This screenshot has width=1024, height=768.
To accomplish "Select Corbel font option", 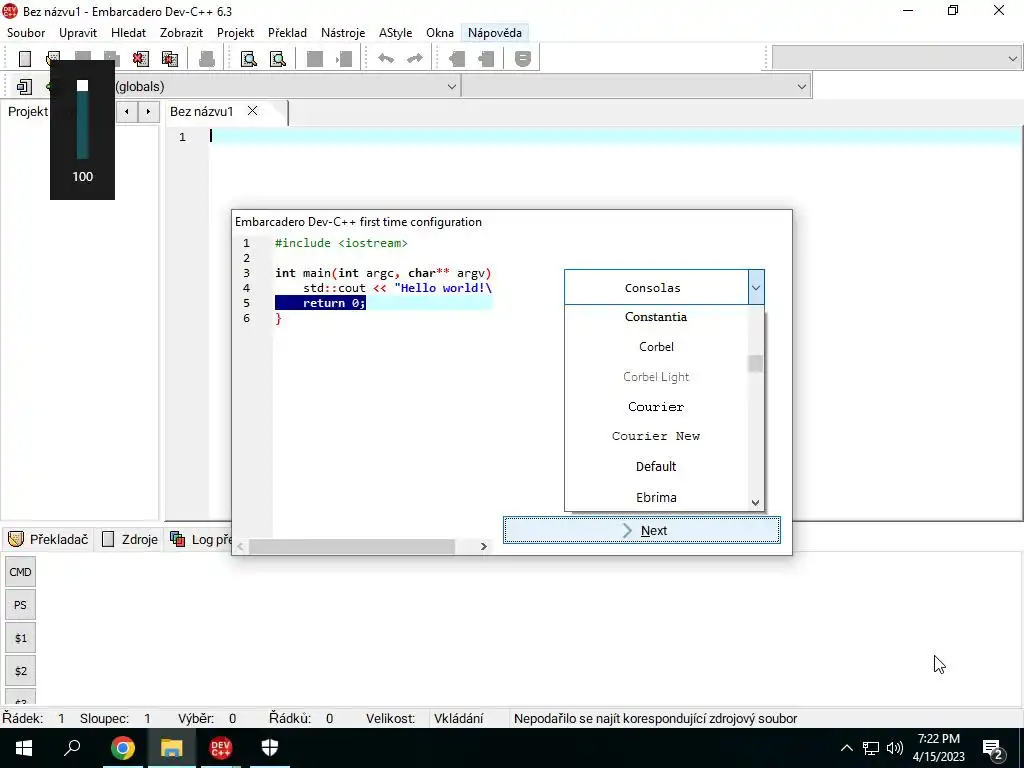I will pos(656,347).
